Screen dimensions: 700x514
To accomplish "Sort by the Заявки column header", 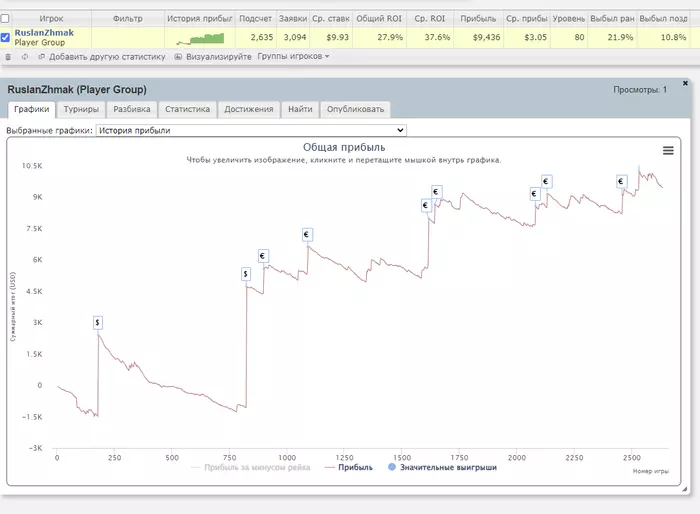I will pyautogui.click(x=293, y=19).
